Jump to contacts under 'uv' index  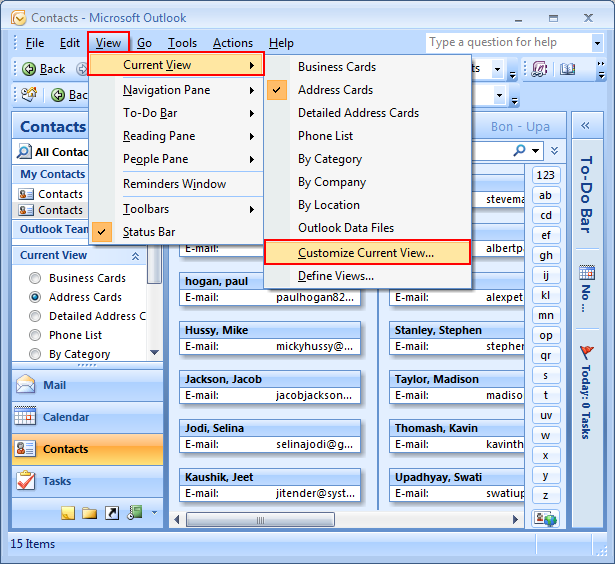point(546,415)
